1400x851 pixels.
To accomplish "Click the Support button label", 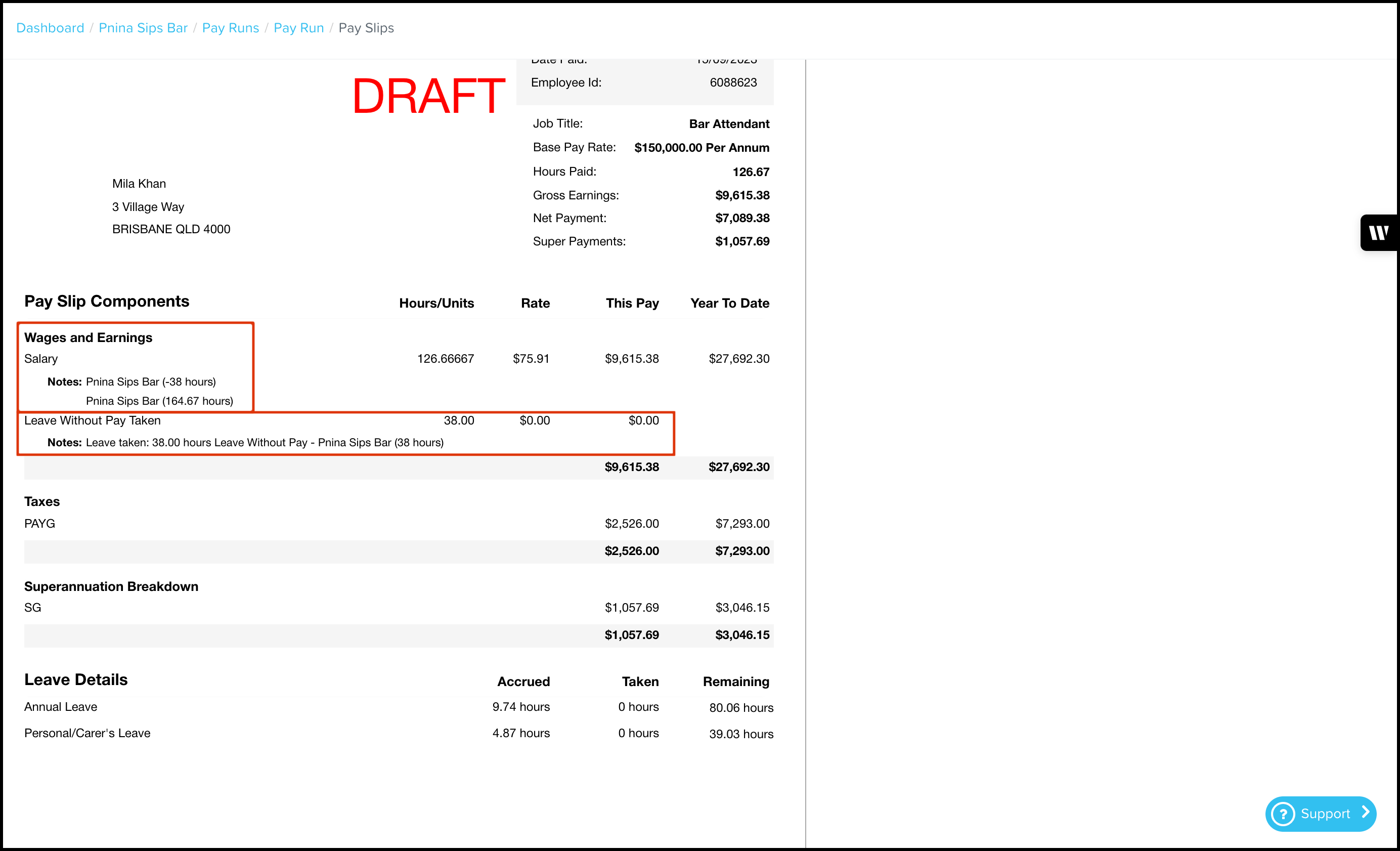I will [1325, 814].
